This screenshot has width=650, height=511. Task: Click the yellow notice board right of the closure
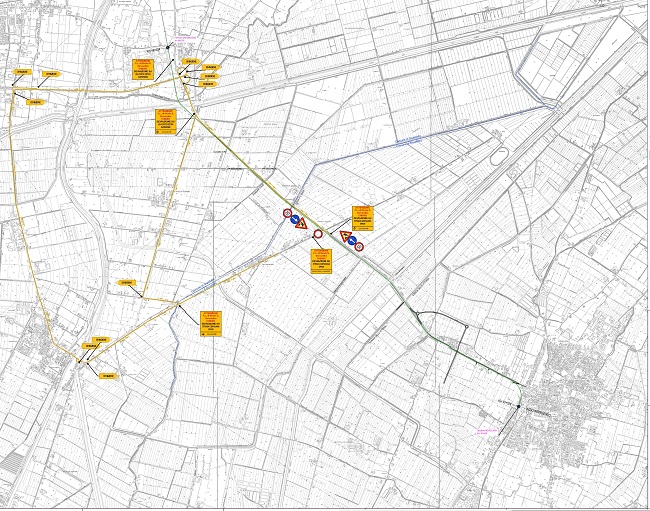click(364, 217)
